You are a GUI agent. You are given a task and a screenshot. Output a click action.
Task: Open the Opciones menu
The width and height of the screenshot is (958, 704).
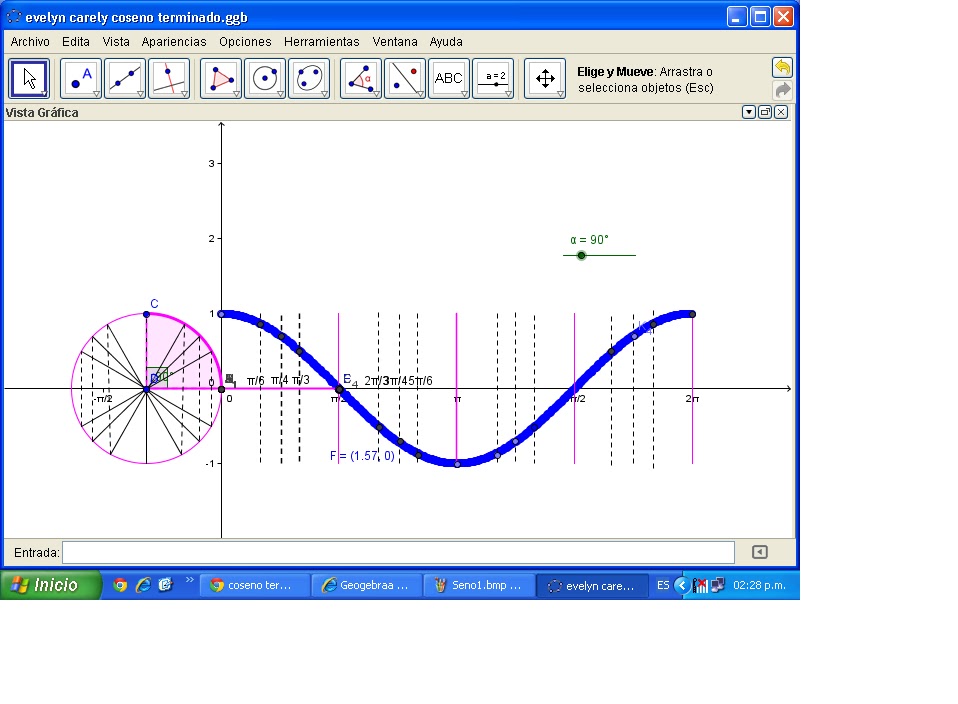(245, 42)
